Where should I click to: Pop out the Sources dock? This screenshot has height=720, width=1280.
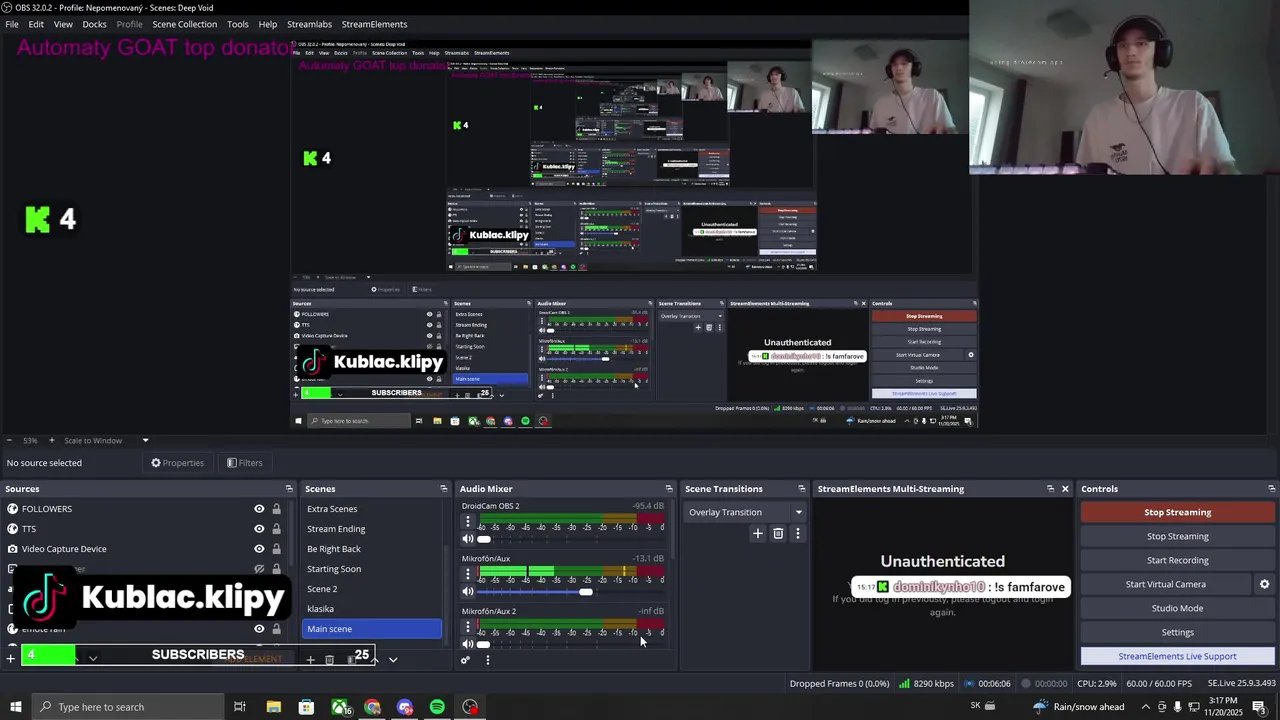(289, 489)
